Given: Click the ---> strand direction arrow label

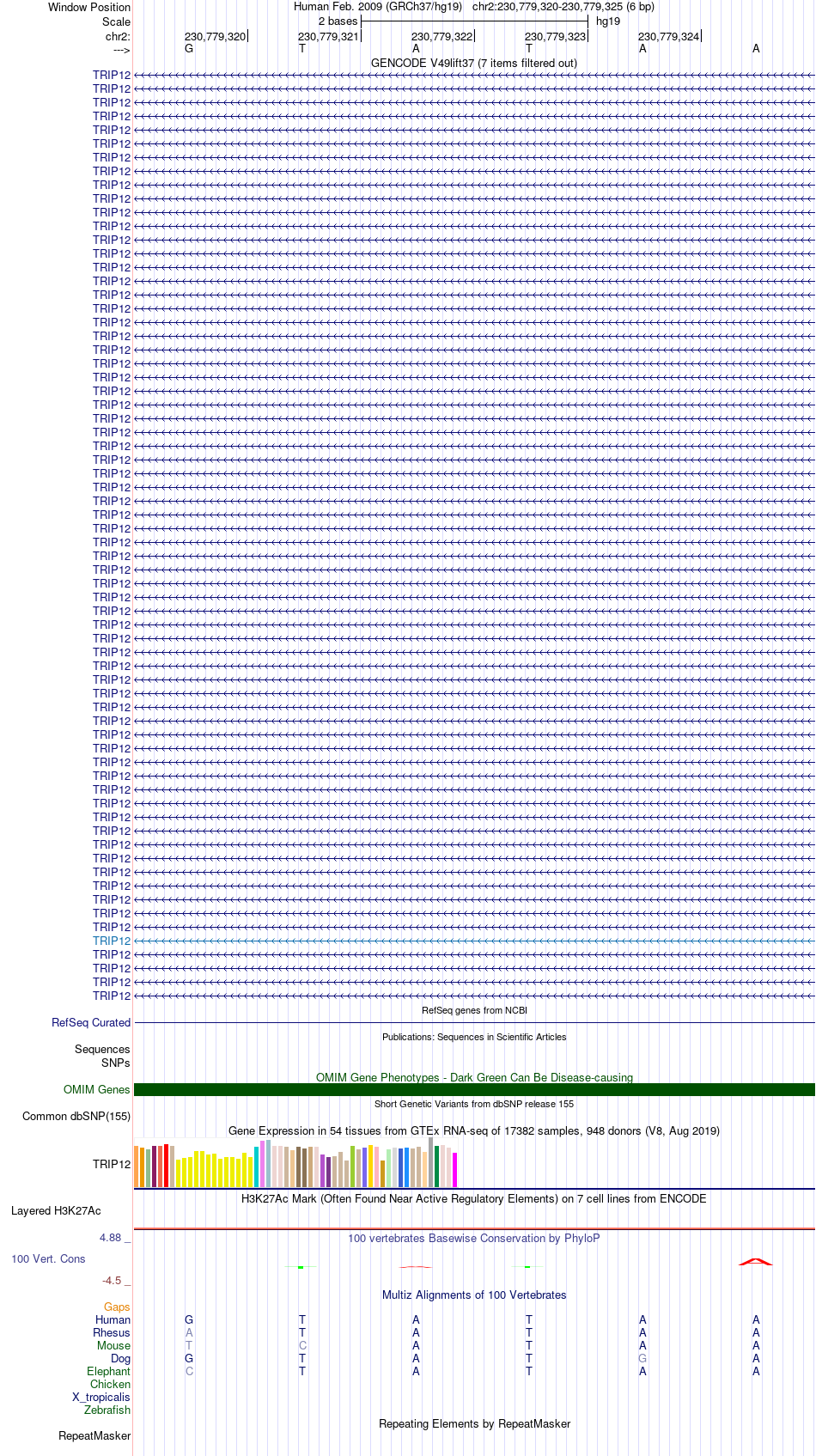Looking at the screenshot, I should tap(121, 50).
